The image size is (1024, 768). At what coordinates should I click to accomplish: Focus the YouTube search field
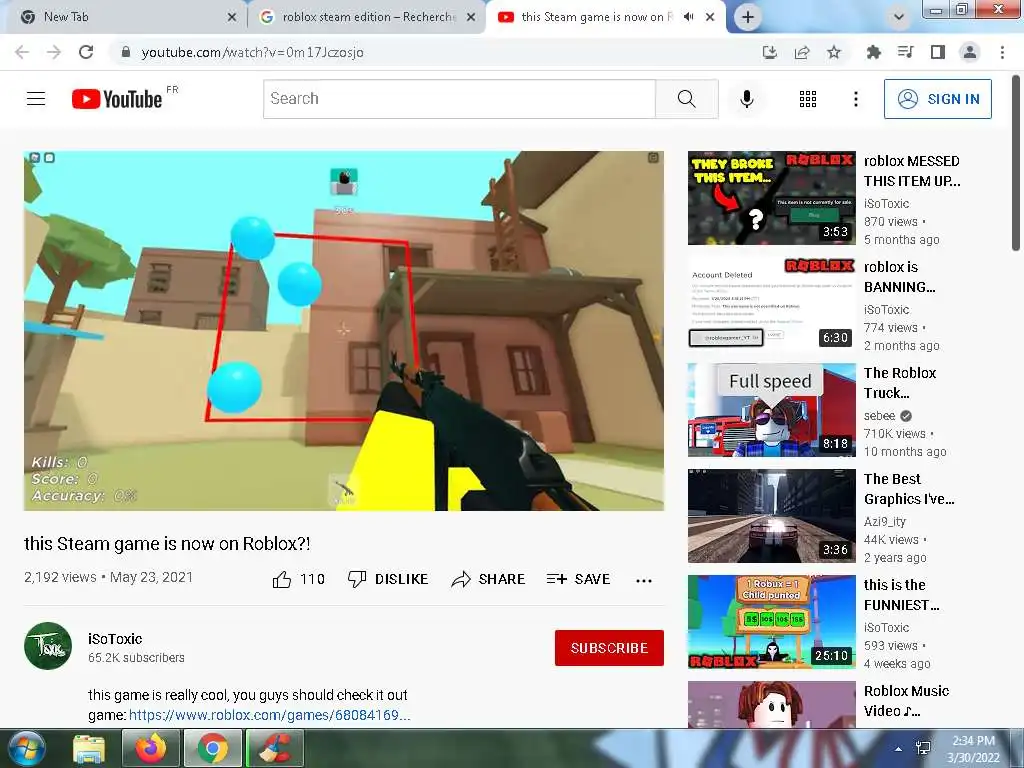pos(459,99)
